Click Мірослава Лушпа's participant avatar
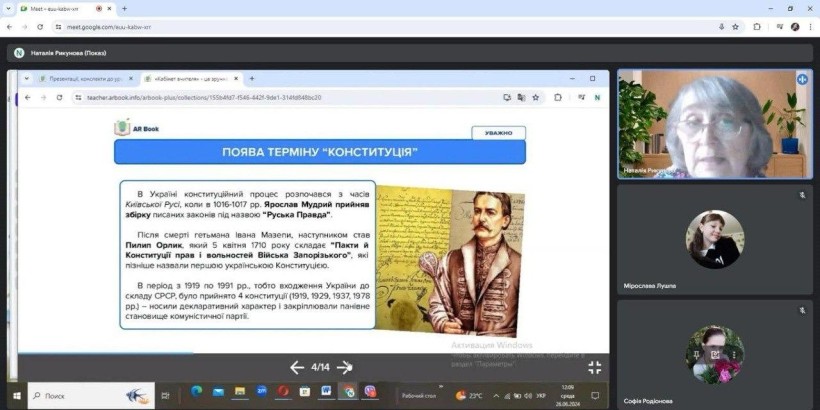 tap(715, 239)
